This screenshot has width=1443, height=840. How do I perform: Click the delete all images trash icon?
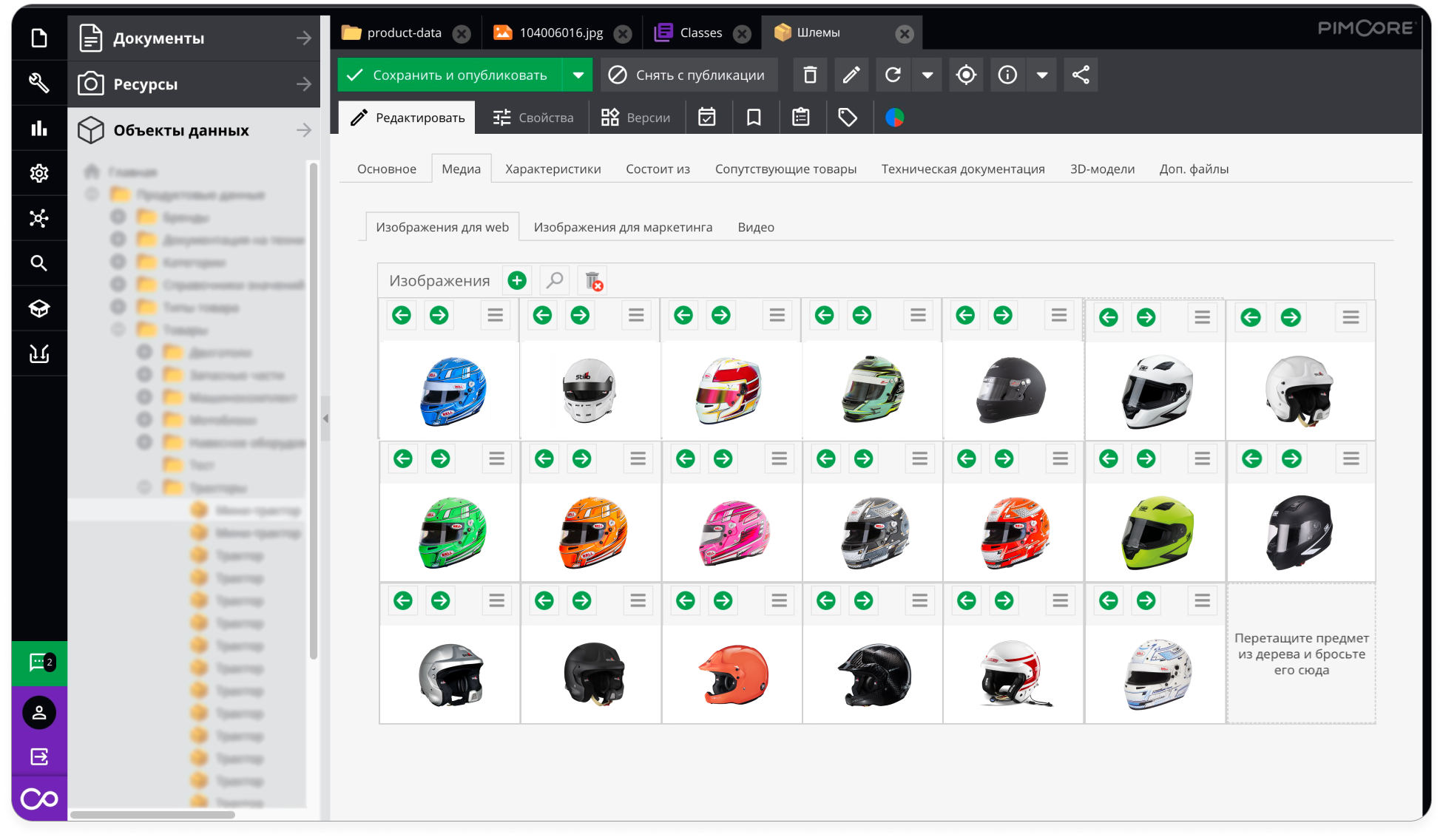[x=593, y=281]
